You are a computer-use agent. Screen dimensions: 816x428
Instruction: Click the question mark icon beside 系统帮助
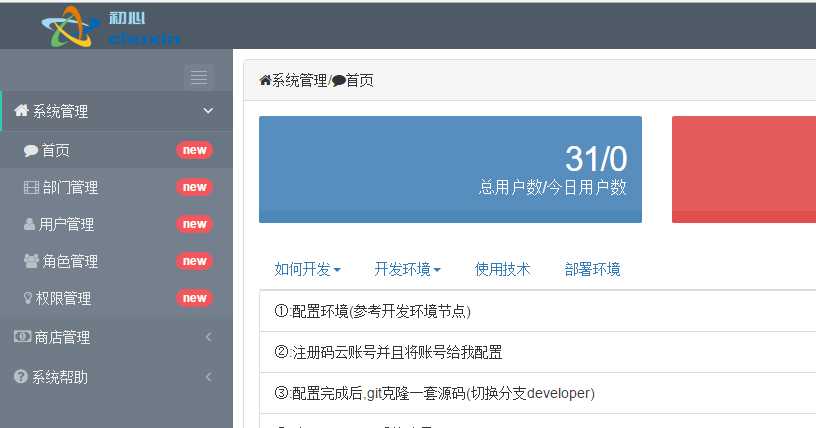pyautogui.click(x=21, y=376)
